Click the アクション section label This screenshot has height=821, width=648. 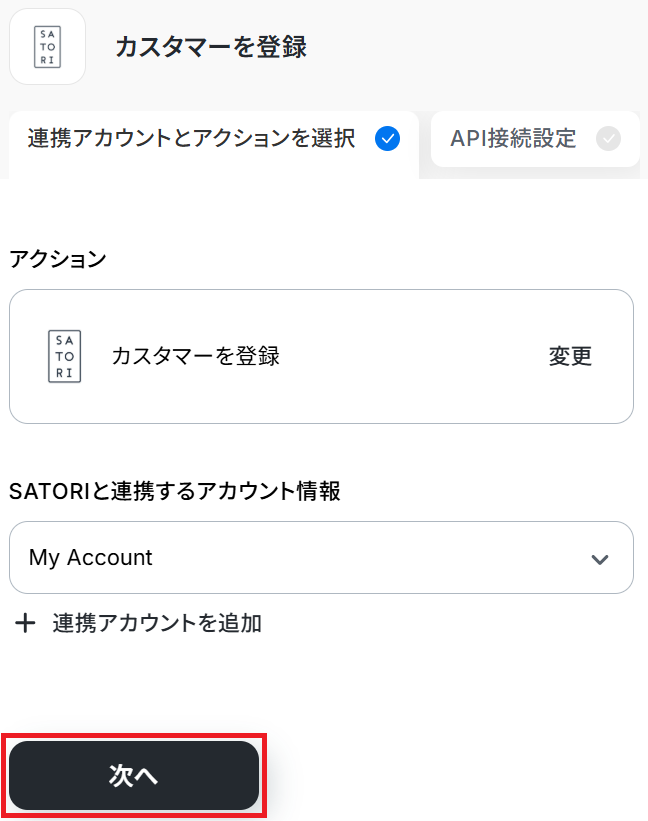tap(57, 259)
